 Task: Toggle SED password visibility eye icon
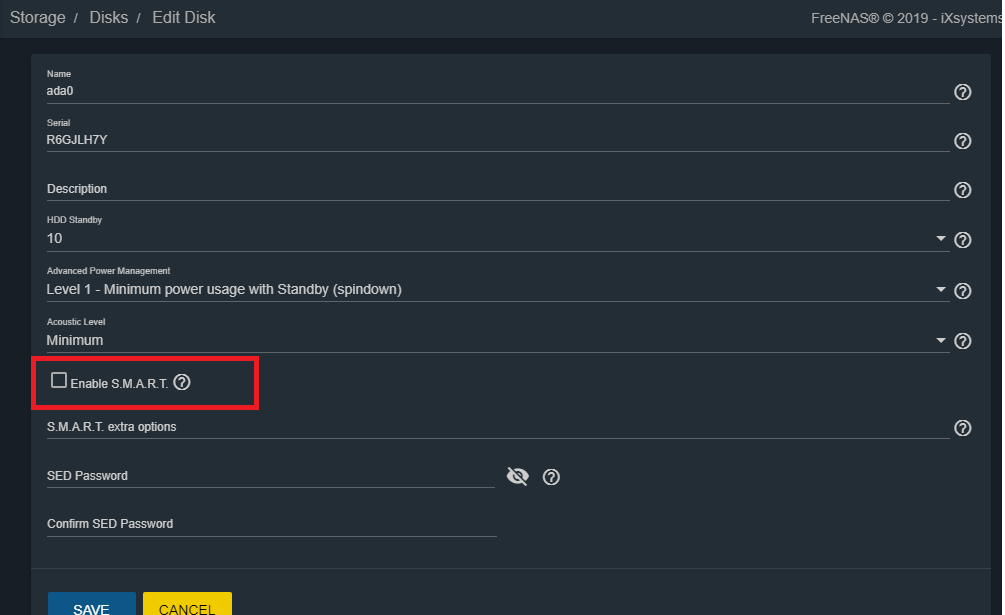coord(517,477)
